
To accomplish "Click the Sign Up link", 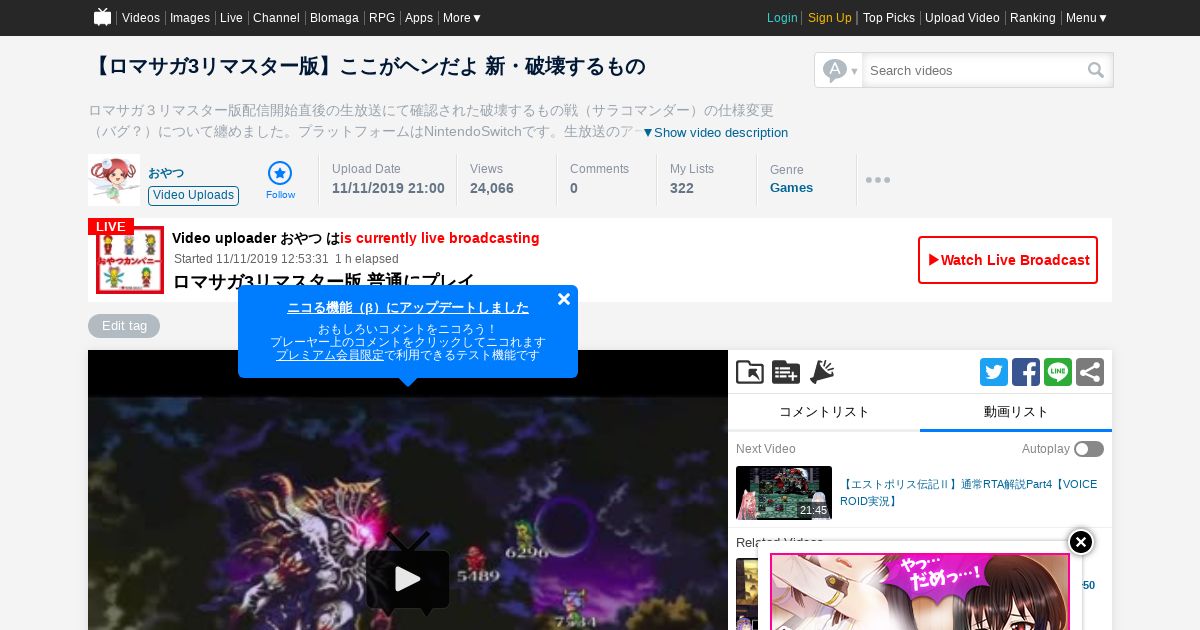I will coord(830,18).
